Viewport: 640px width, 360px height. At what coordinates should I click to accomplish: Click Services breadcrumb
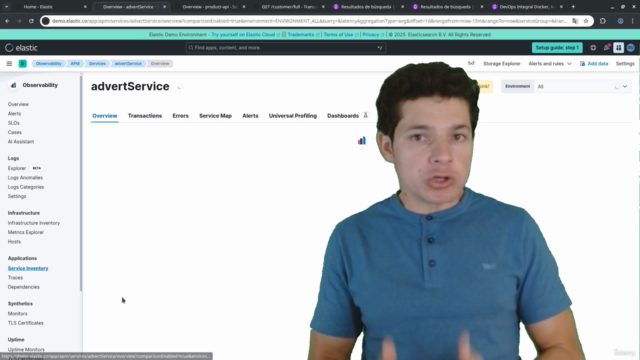pyautogui.click(x=97, y=64)
